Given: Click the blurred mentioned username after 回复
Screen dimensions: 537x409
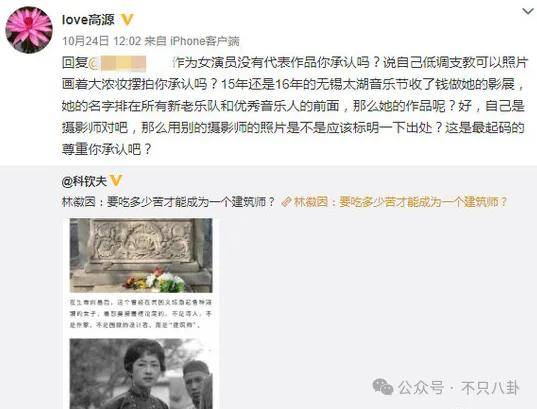Looking at the screenshot, I should 118,63.
